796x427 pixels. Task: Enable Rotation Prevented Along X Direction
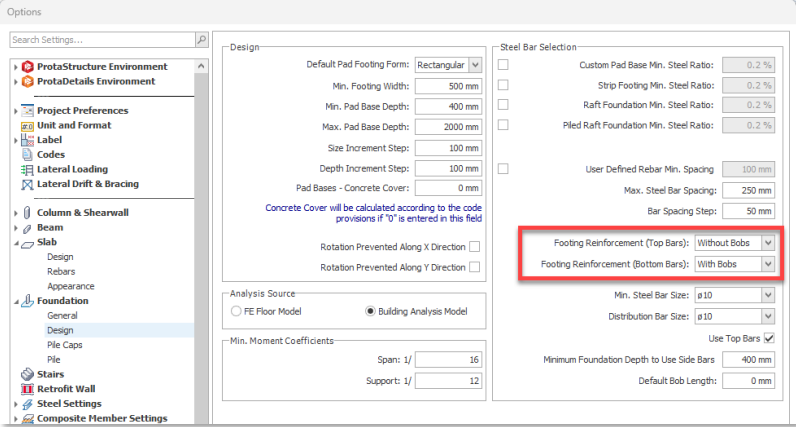[x=474, y=247]
